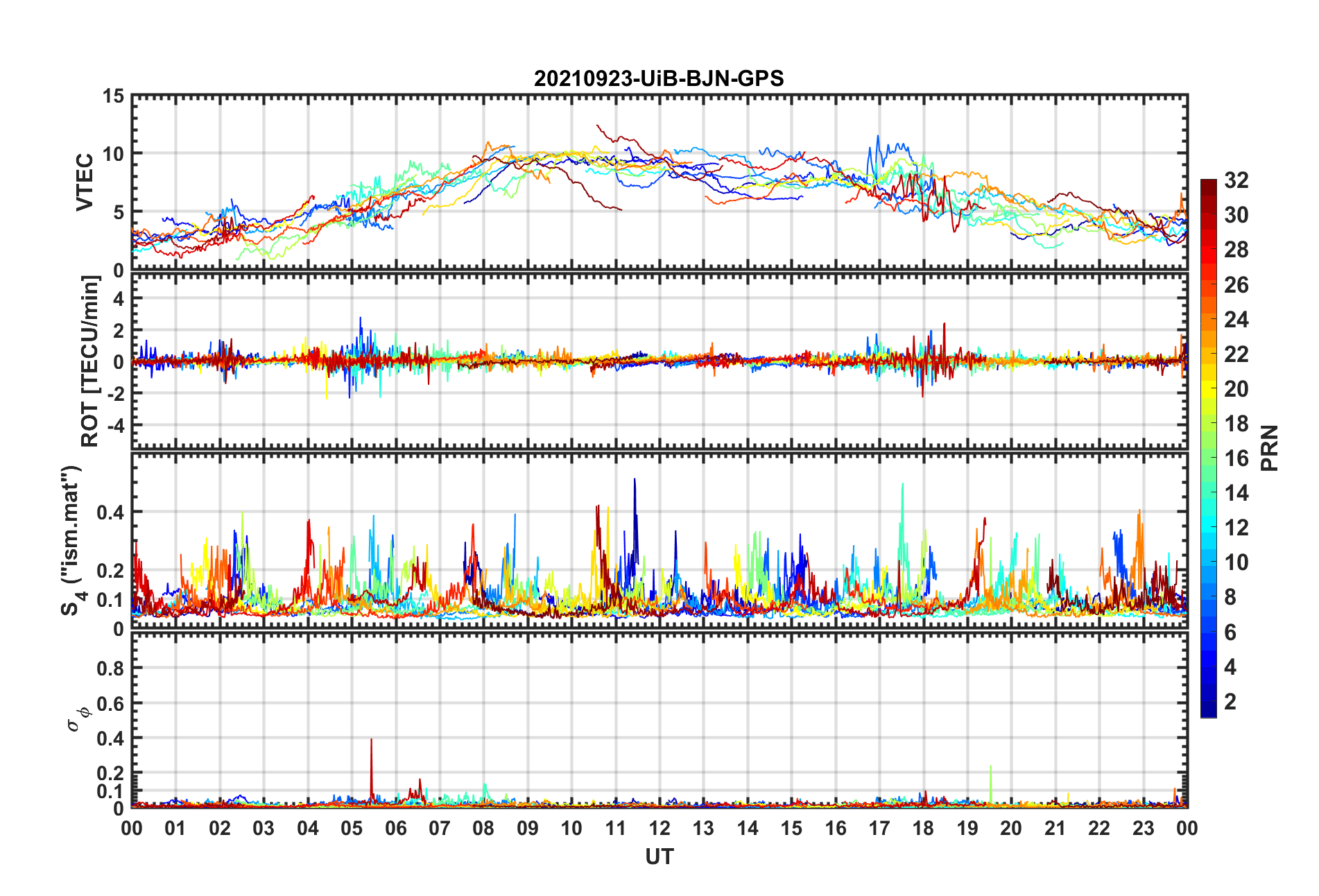Image resolution: width=1319 pixels, height=896 pixels.
Task: Click the UT x-axis label
Action: pos(659,857)
